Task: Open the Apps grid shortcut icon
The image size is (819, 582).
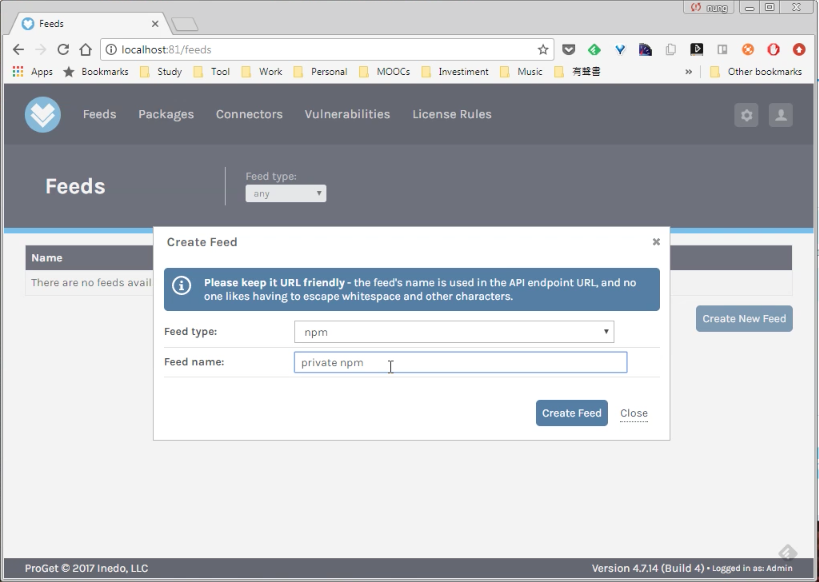Action: click(x=18, y=72)
